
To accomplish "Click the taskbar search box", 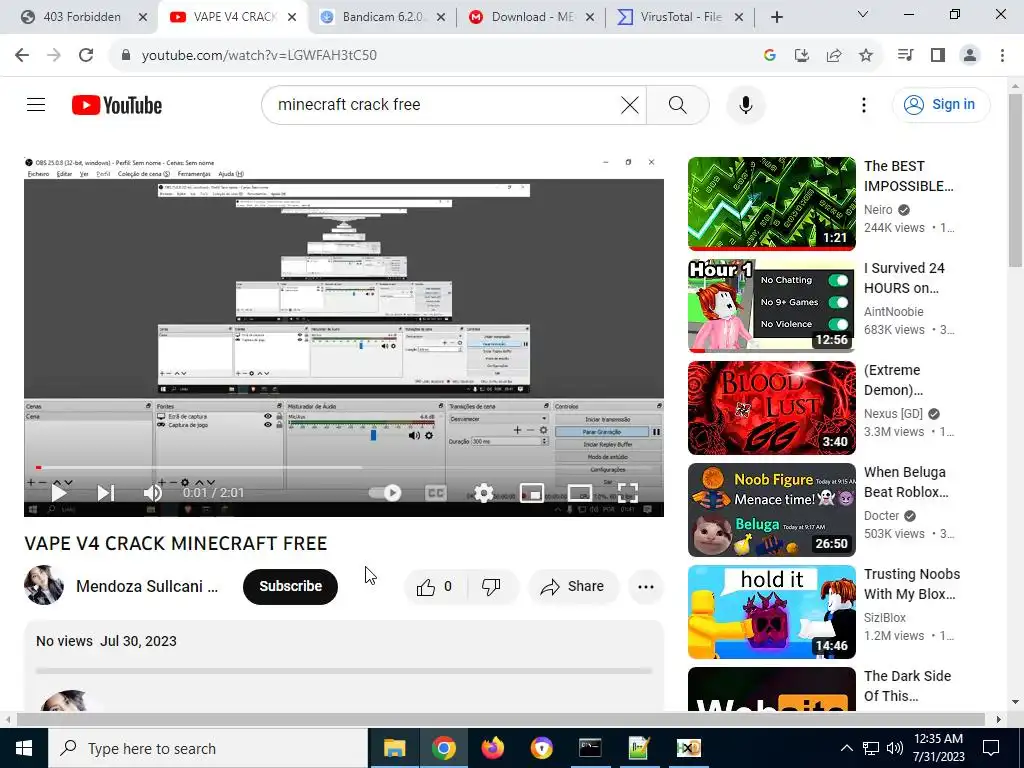I will [x=208, y=748].
